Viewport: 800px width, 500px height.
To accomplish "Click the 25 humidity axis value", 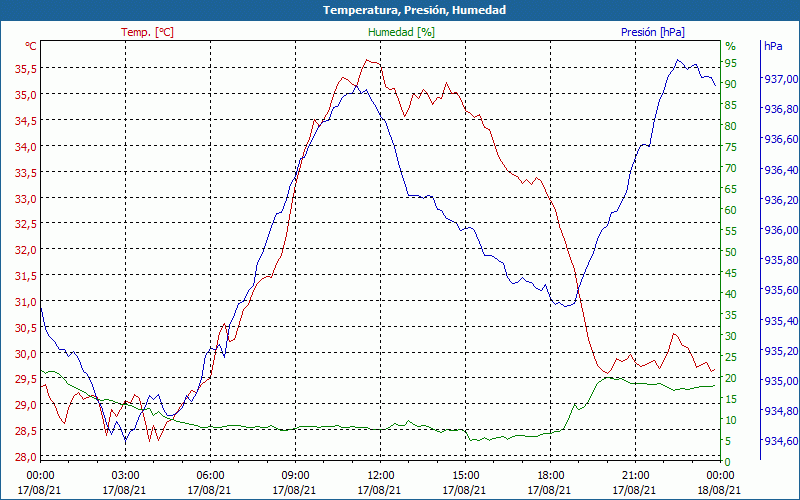I will (x=731, y=357).
